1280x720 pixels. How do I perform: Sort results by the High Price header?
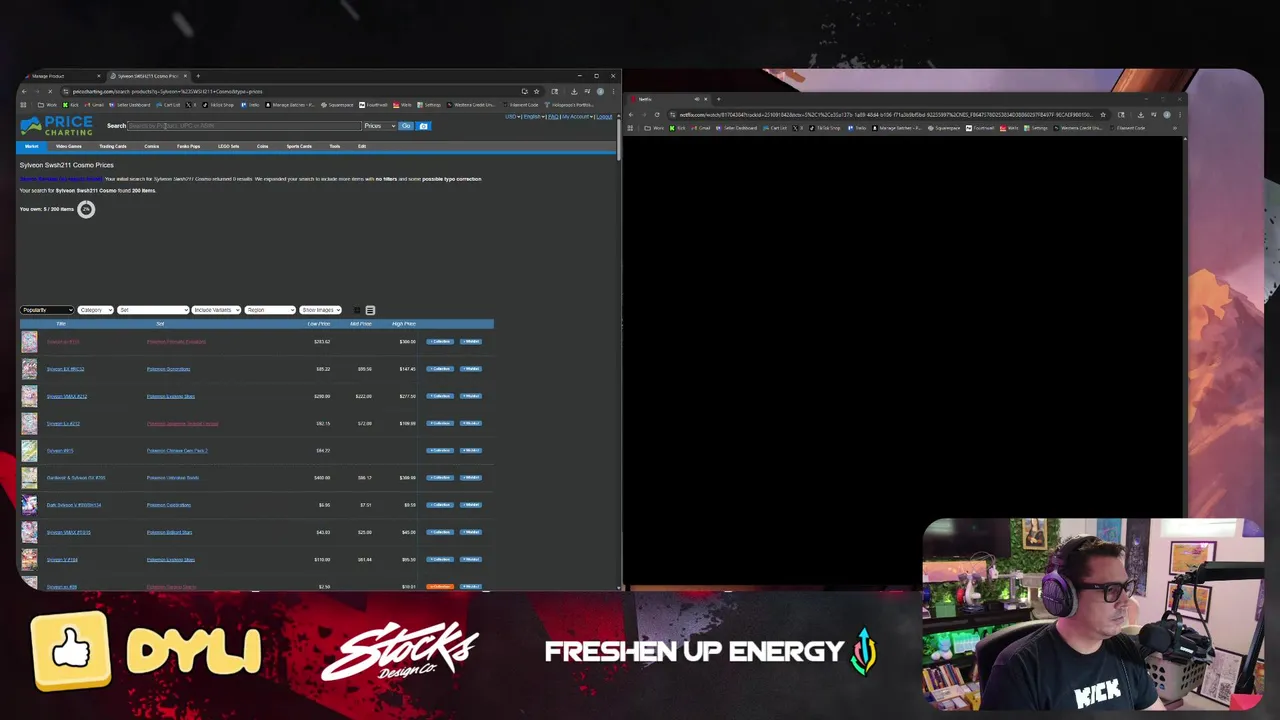404,324
